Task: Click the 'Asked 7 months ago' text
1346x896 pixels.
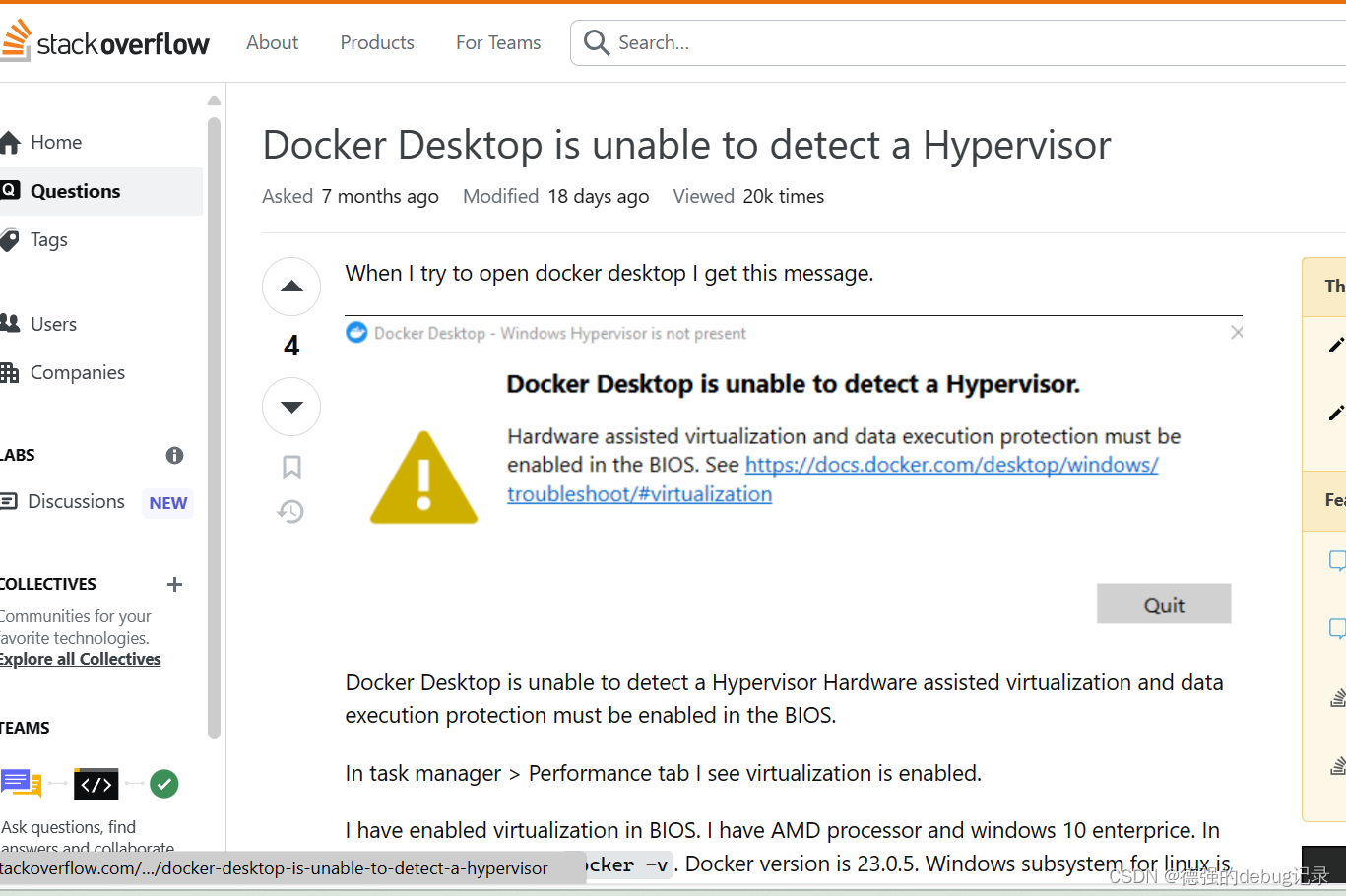Action: tap(351, 196)
